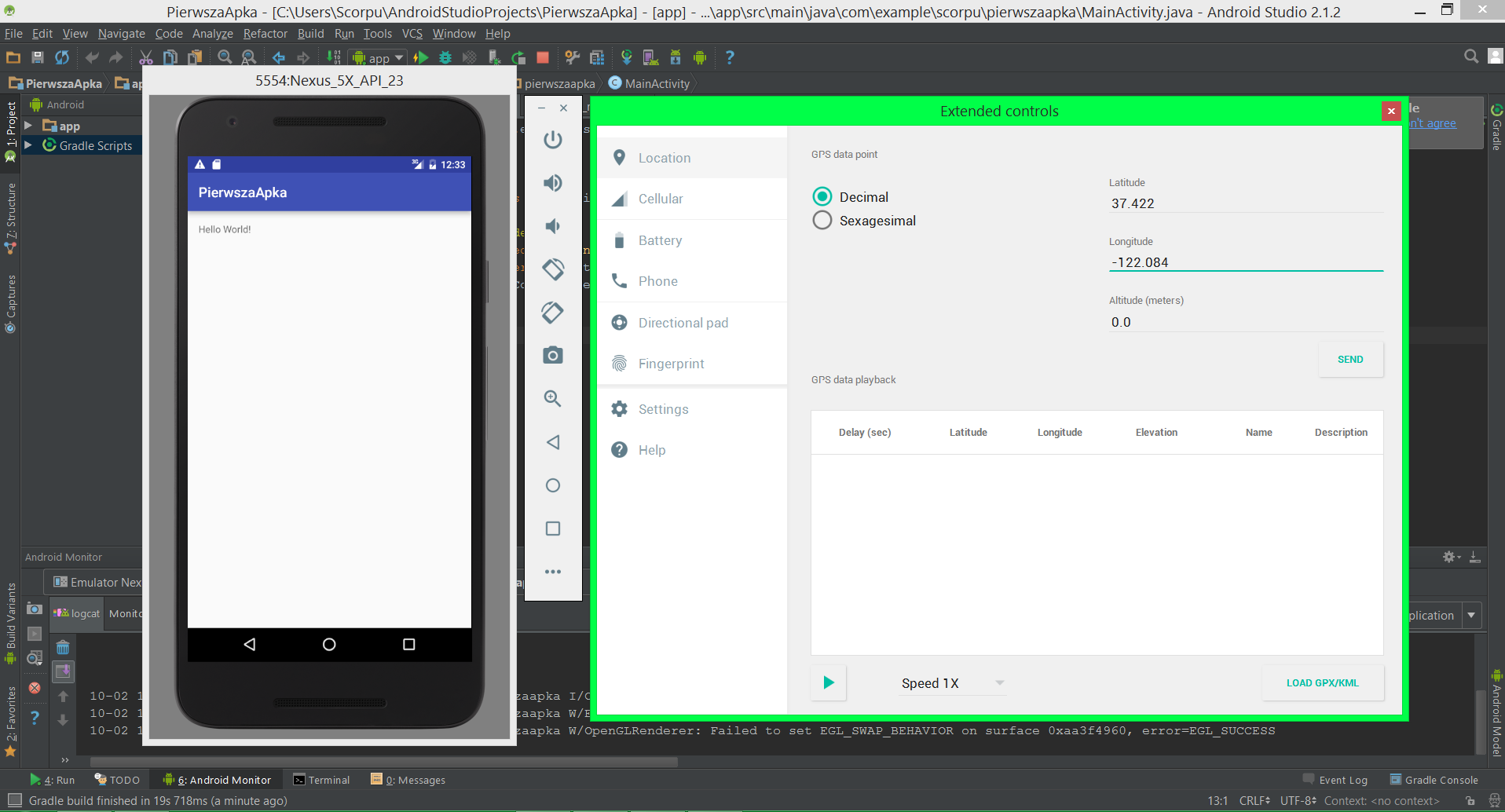Open Build menu
Image resolution: width=1505 pixels, height=812 pixels.
point(310,34)
